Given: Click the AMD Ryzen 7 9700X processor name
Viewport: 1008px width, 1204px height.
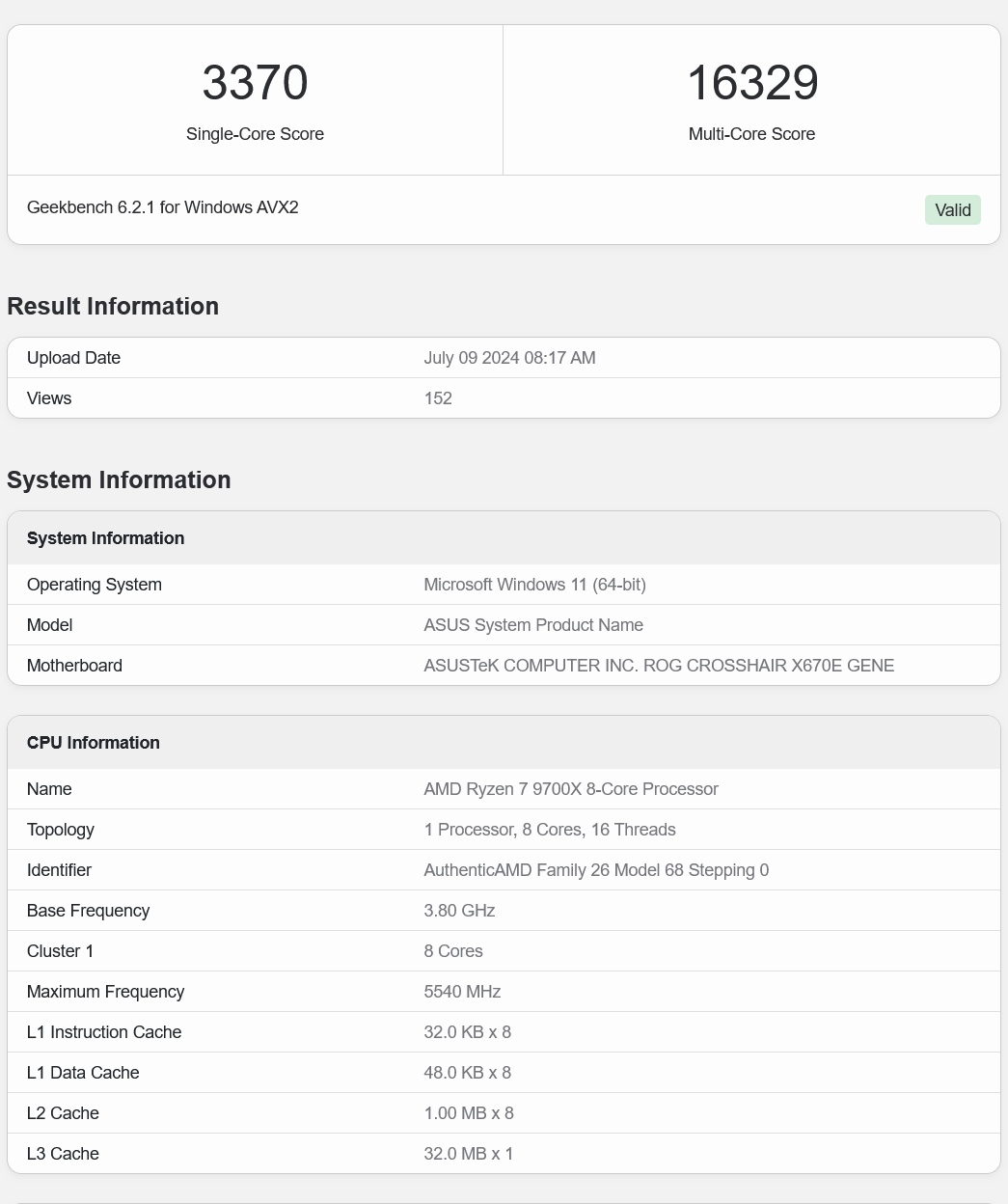Looking at the screenshot, I should coord(570,789).
